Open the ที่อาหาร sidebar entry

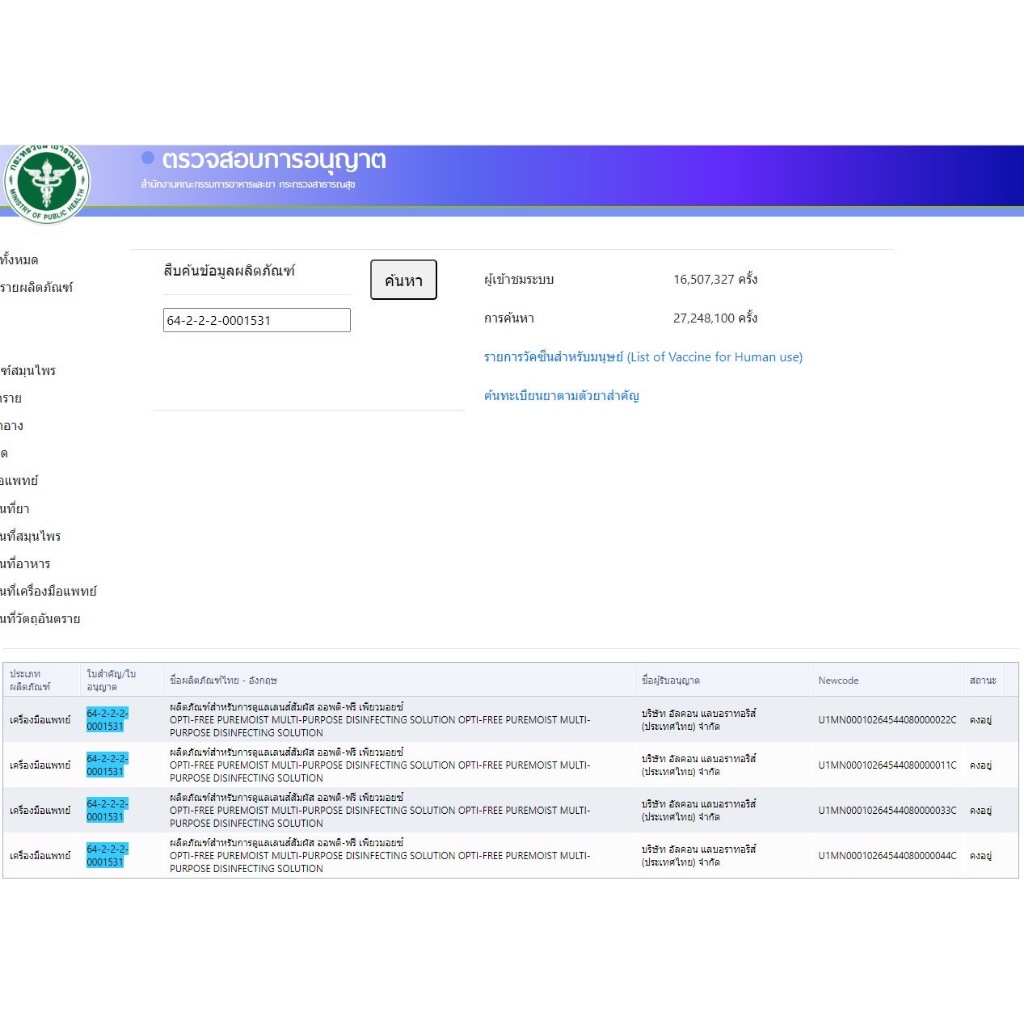point(25,564)
